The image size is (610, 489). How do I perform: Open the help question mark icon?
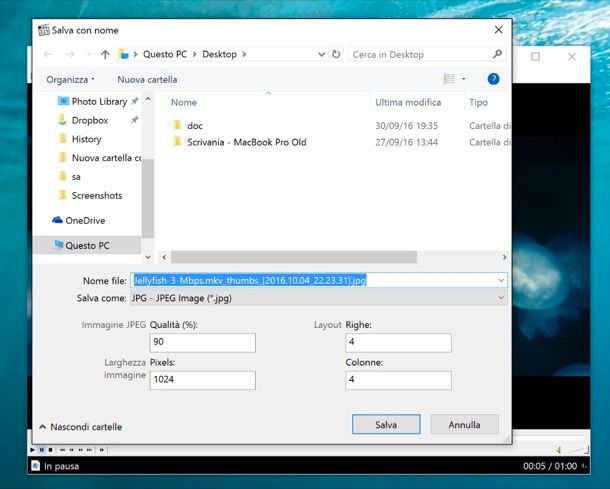tap(493, 79)
